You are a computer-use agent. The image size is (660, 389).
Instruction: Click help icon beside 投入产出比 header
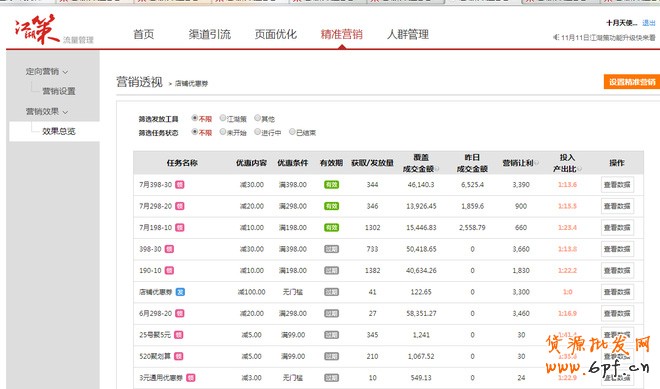(579, 169)
